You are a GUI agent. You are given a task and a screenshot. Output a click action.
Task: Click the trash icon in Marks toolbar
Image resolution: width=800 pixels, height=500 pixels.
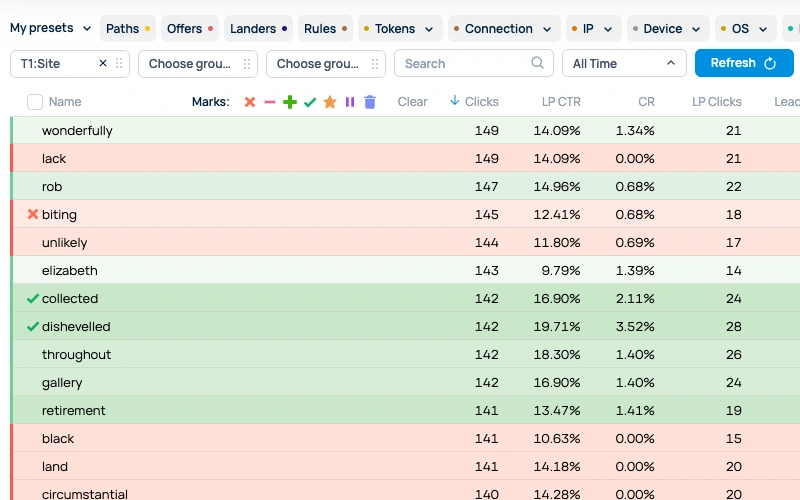(370, 102)
